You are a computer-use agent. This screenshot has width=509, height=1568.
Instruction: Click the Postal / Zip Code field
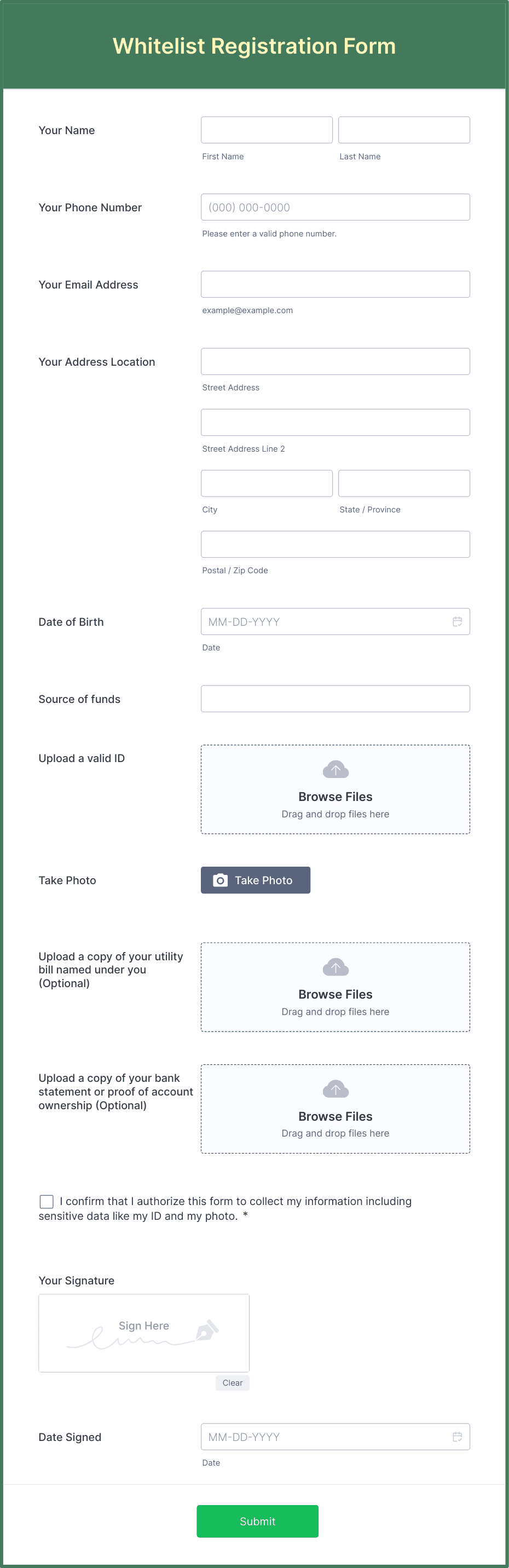point(336,544)
